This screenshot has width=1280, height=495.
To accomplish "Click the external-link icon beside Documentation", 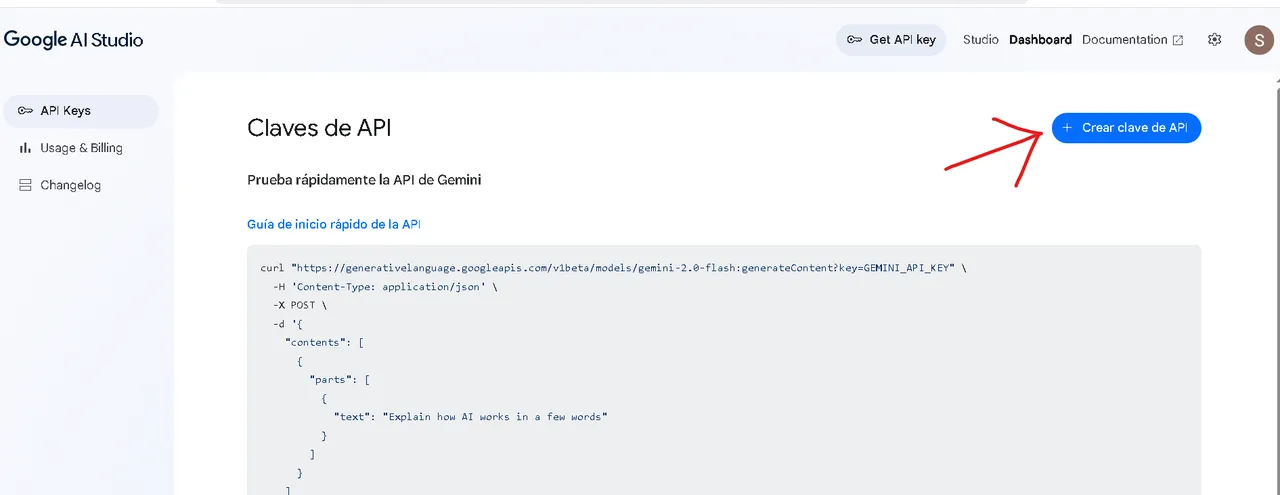I will click(1178, 40).
